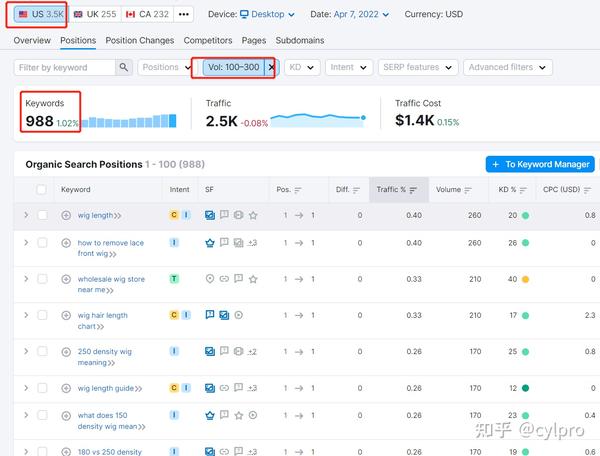Switch to CA 232 database tab
The width and height of the screenshot is (600, 456).
pos(147,14)
